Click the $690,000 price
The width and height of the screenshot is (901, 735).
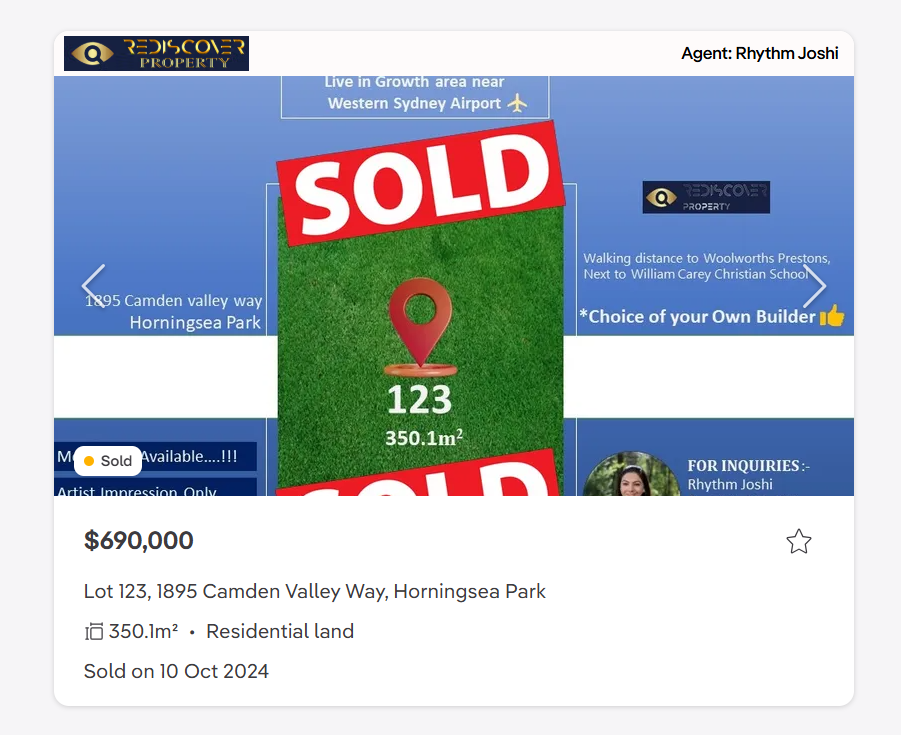point(138,541)
